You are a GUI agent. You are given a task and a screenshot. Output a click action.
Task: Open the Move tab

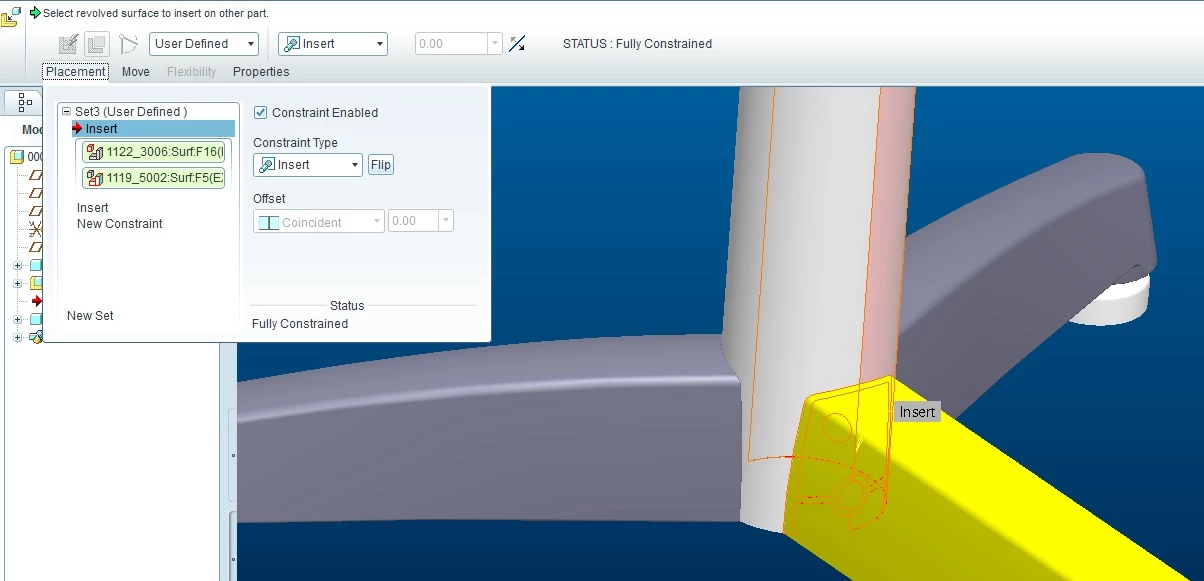click(x=136, y=72)
